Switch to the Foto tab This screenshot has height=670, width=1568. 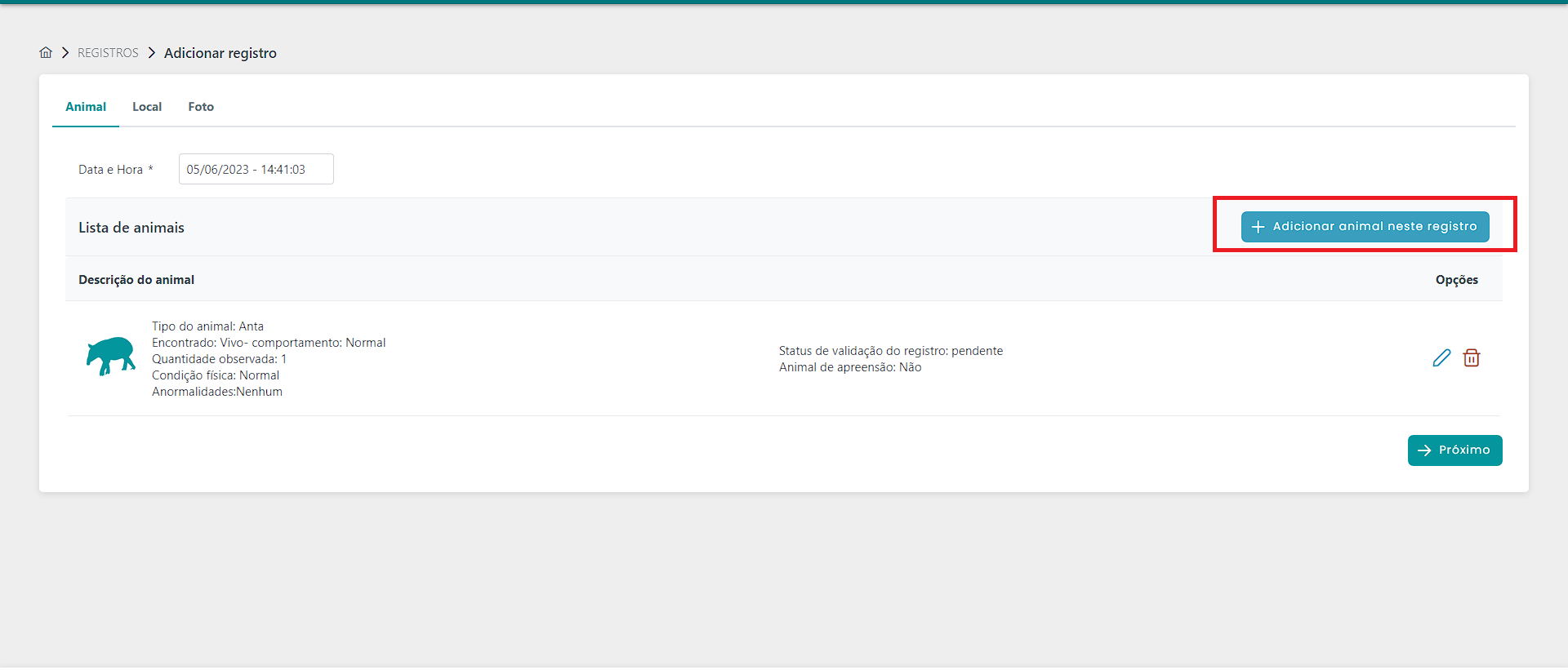click(x=201, y=107)
